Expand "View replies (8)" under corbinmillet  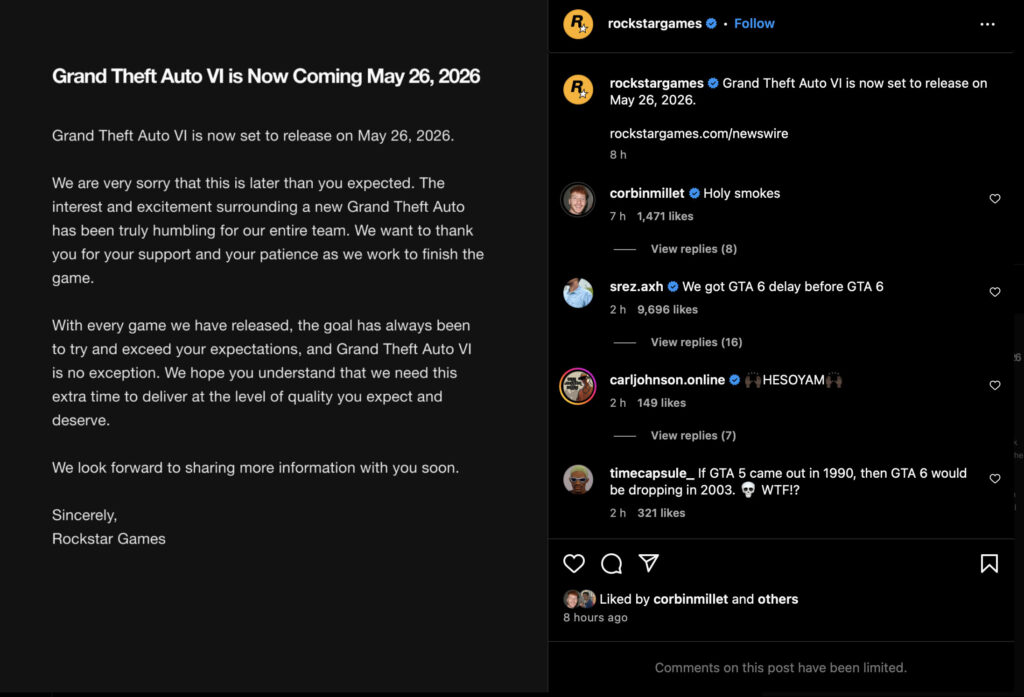click(x=693, y=249)
